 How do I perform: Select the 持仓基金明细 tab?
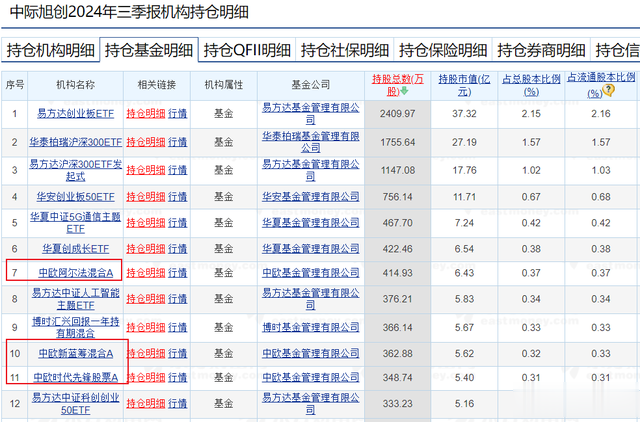tap(149, 51)
